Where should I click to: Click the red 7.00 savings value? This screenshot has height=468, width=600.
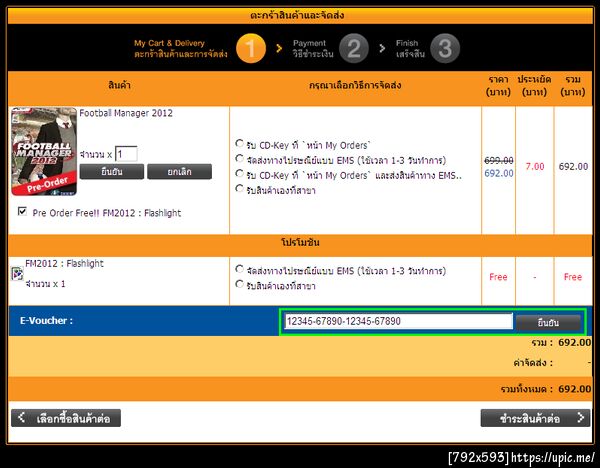535,166
